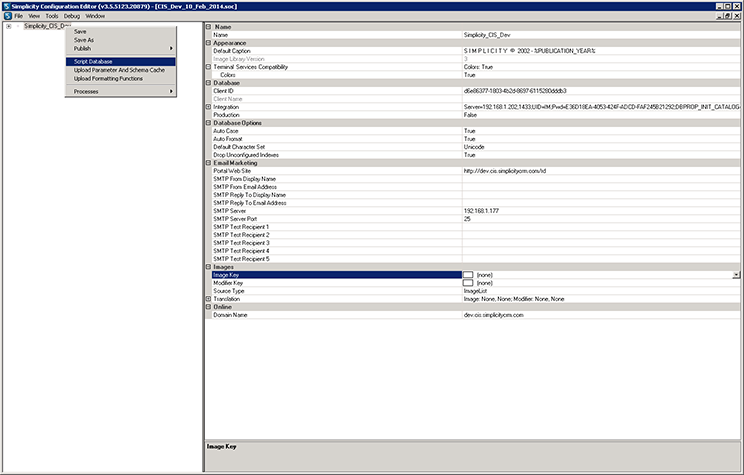Open the Debug menu
744x475 pixels.
click(x=72, y=16)
